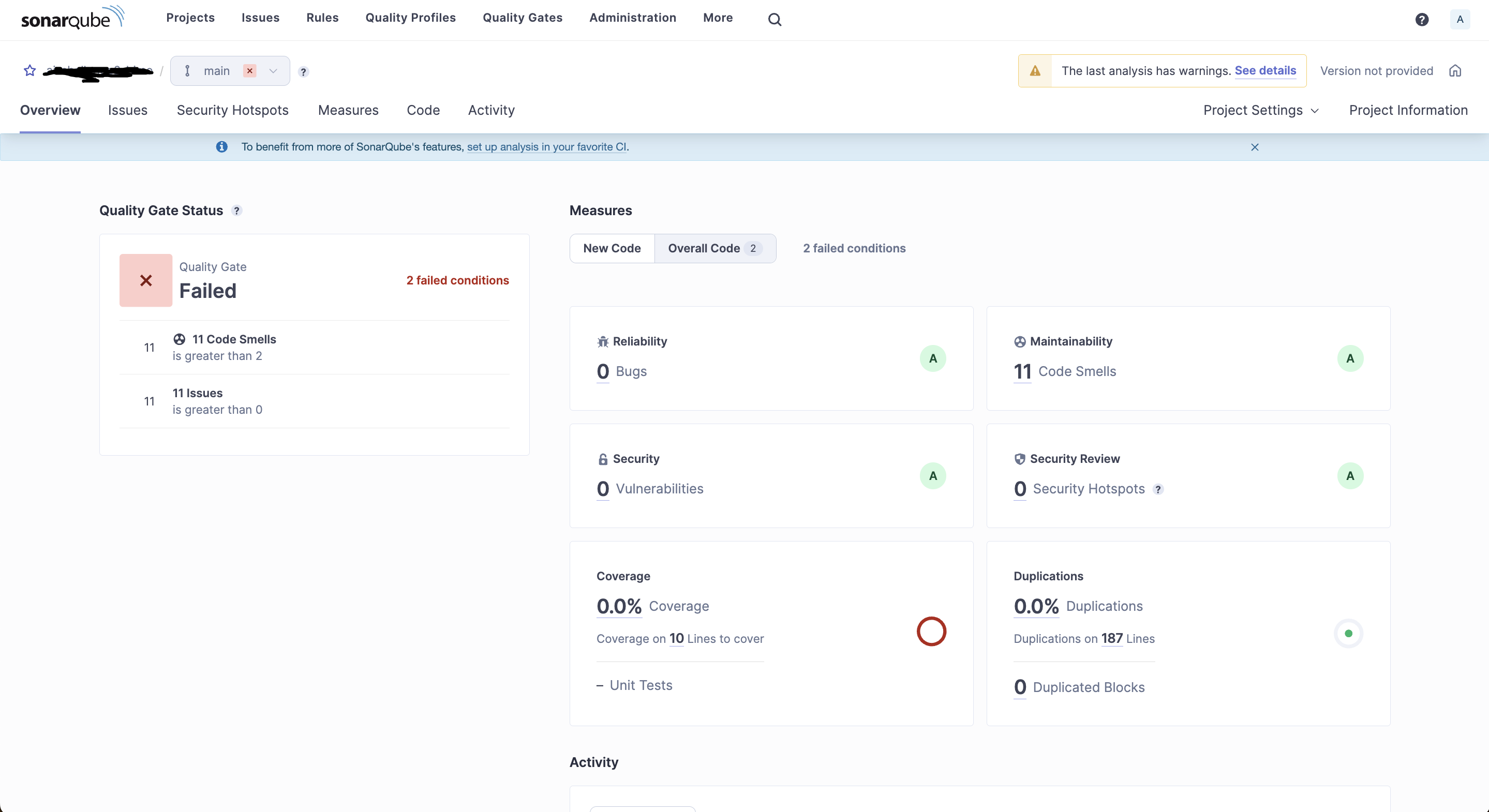Image resolution: width=1489 pixels, height=812 pixels.
Task: Click the 0 Vulnerabilities count
Action: pyautogui.click(x=603, y=489)
